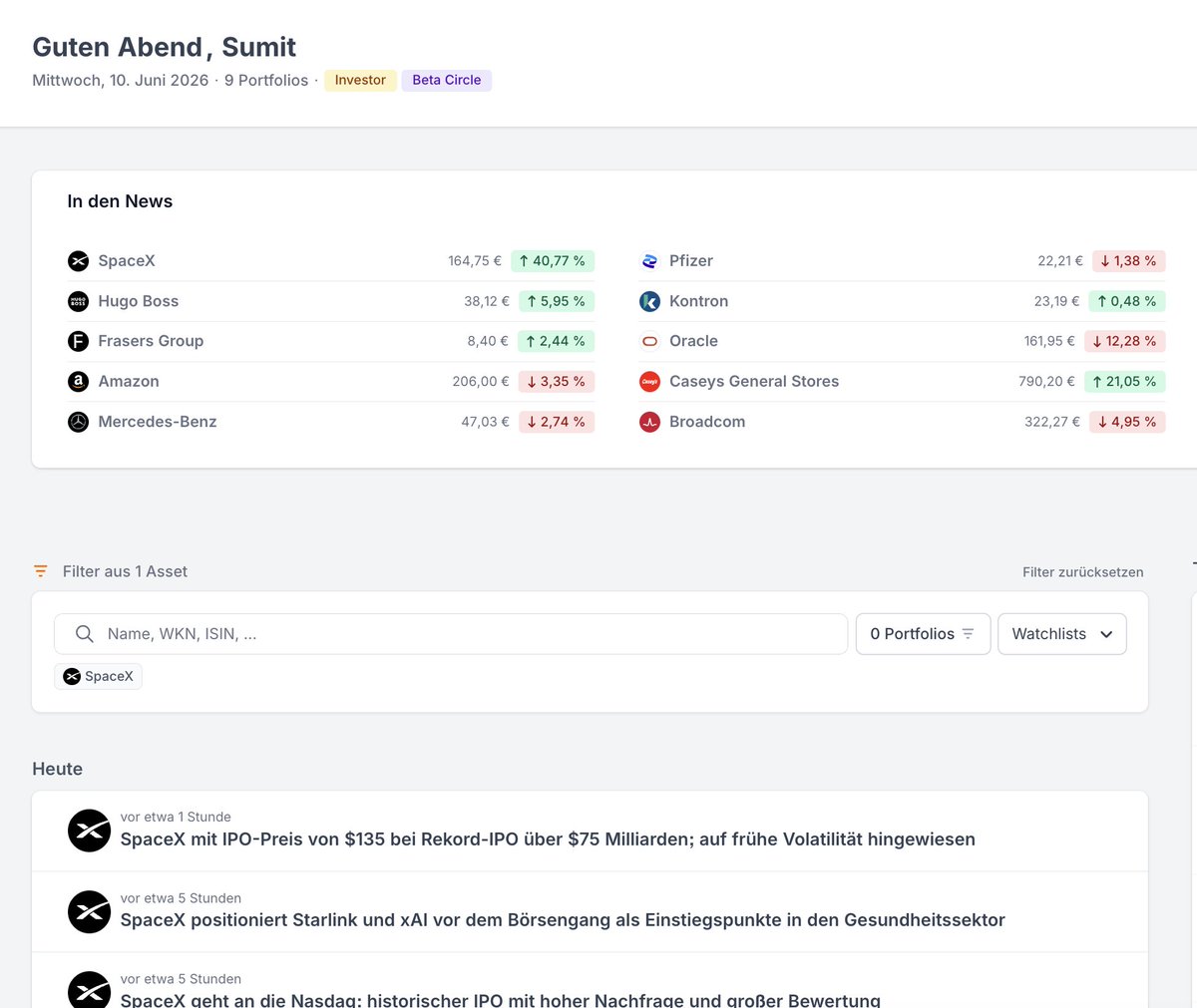Click the Beta Circle badge

[x=447, y=80]
